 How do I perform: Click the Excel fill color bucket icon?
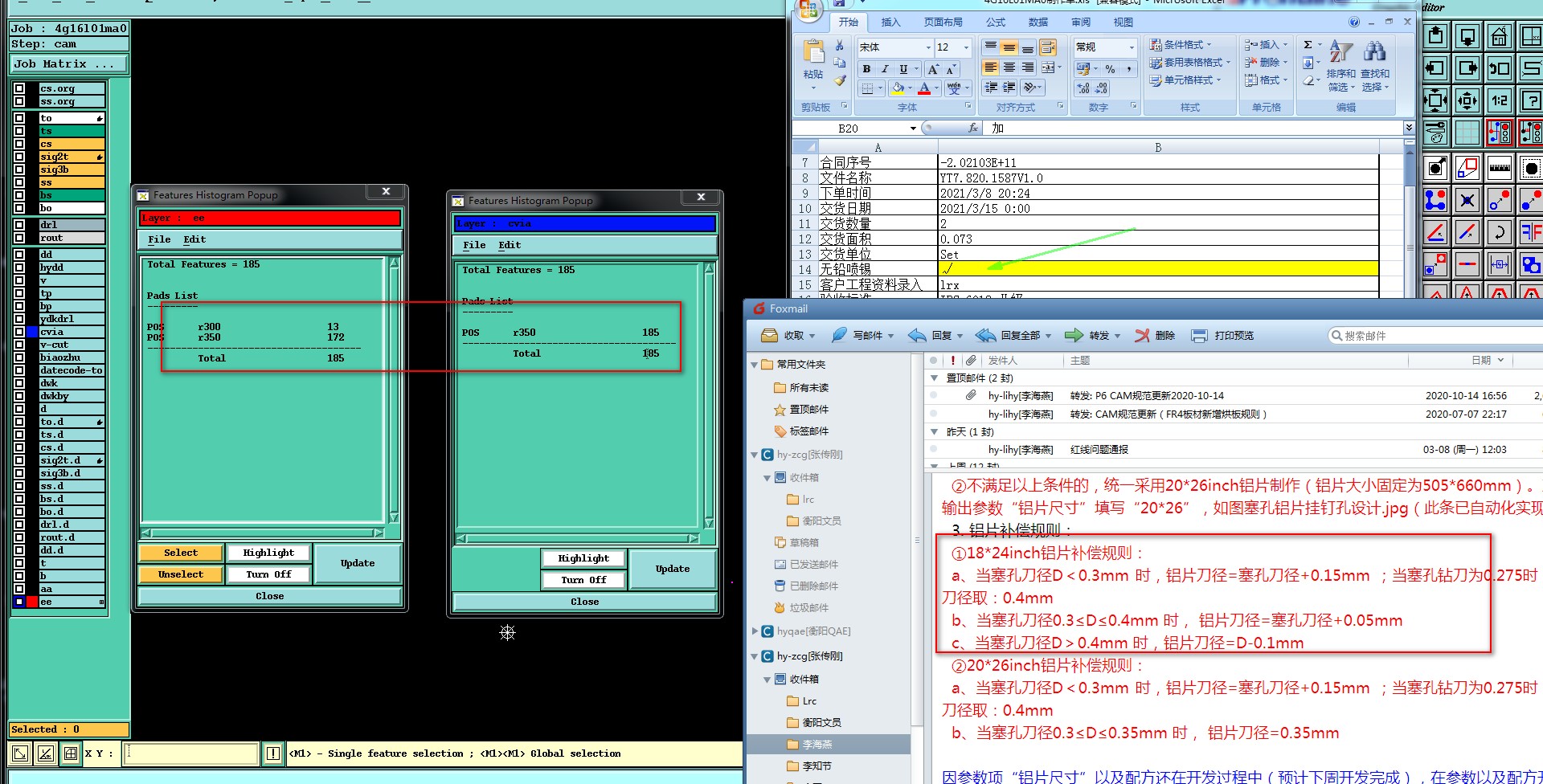click(898, 88)
